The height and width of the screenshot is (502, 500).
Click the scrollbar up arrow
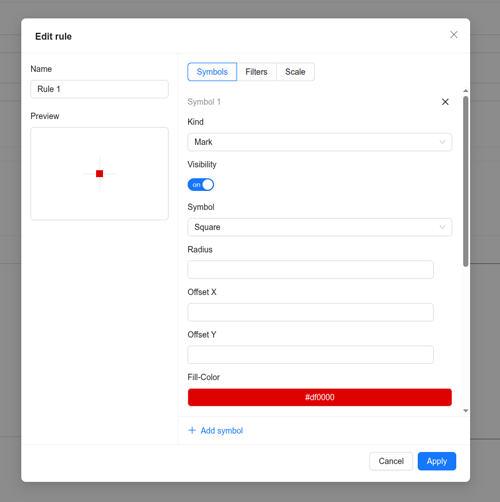[466, 91]
